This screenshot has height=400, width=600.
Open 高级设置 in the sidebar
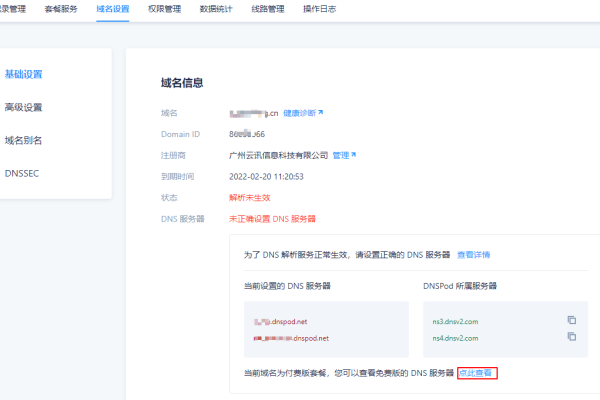coord(24,107)
